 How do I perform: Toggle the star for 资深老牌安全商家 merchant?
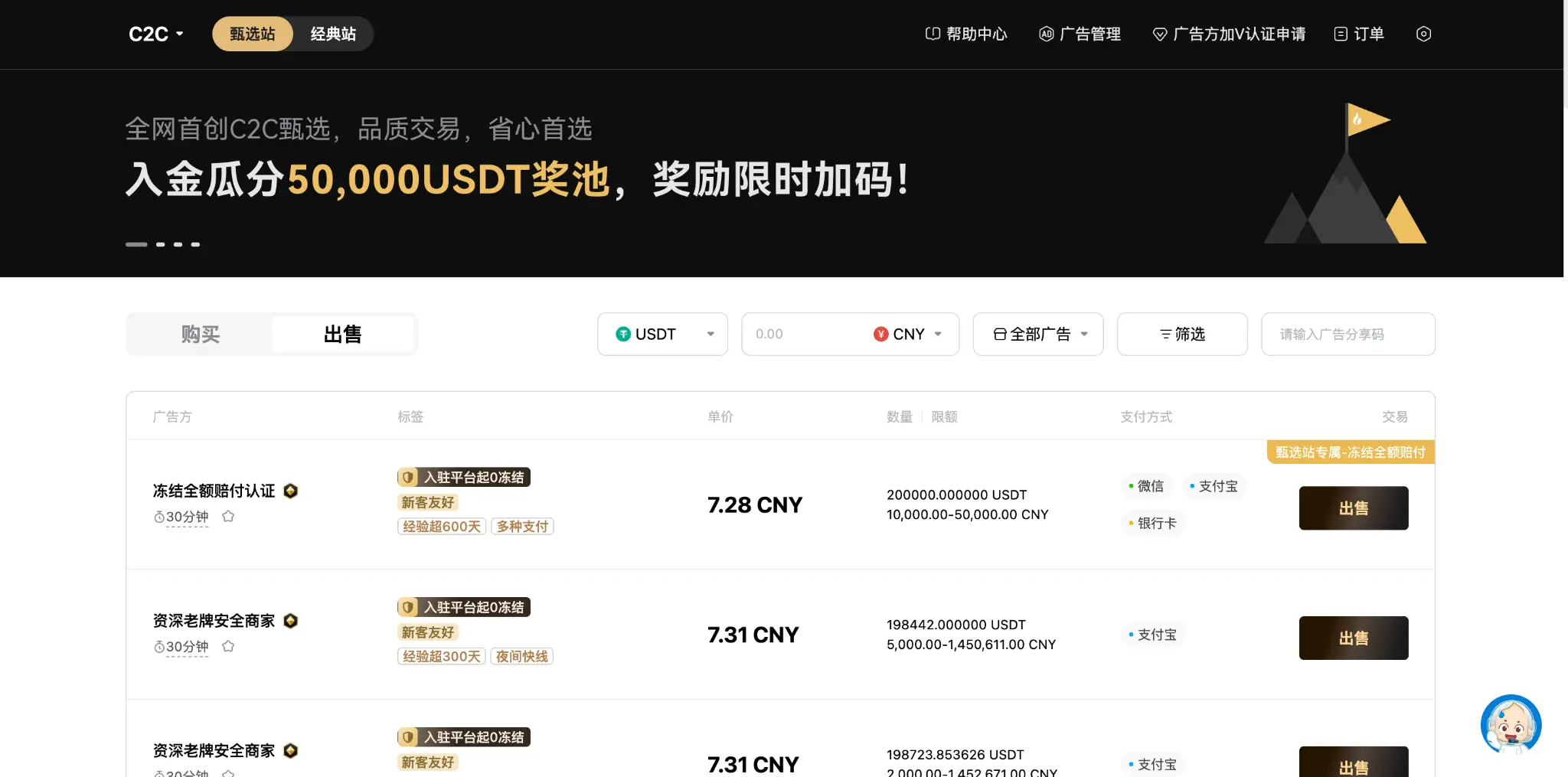click(x=229, y=646)
